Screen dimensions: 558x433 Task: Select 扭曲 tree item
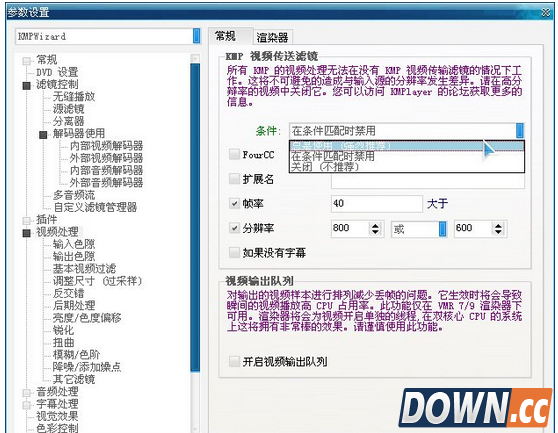pyautogui.click(x=63, y=342)
